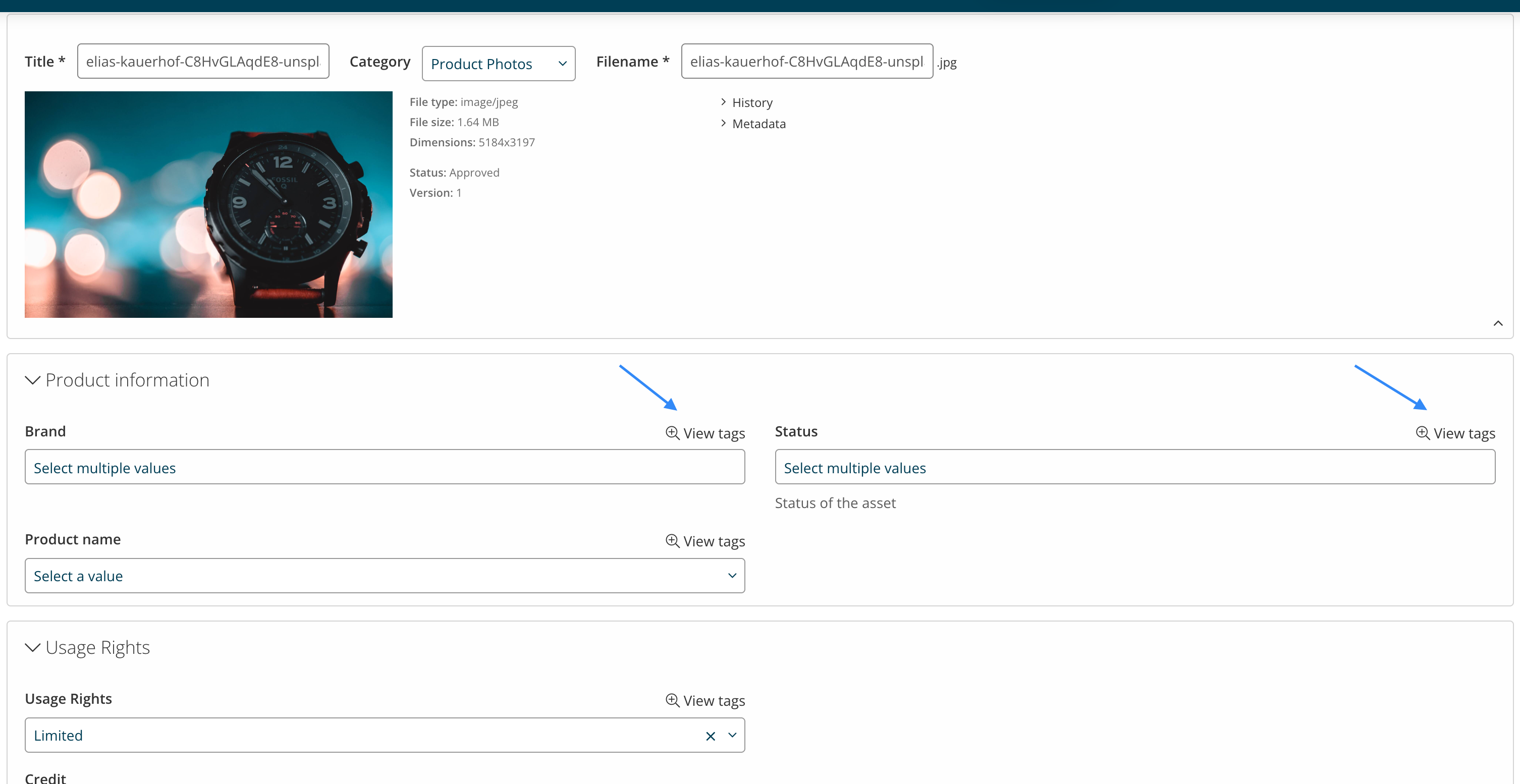Image resolution: width=1520 pixels, height=784 pixels.
Task: Click the File size: 1.64 MB text
Action: tap(454, 123)
